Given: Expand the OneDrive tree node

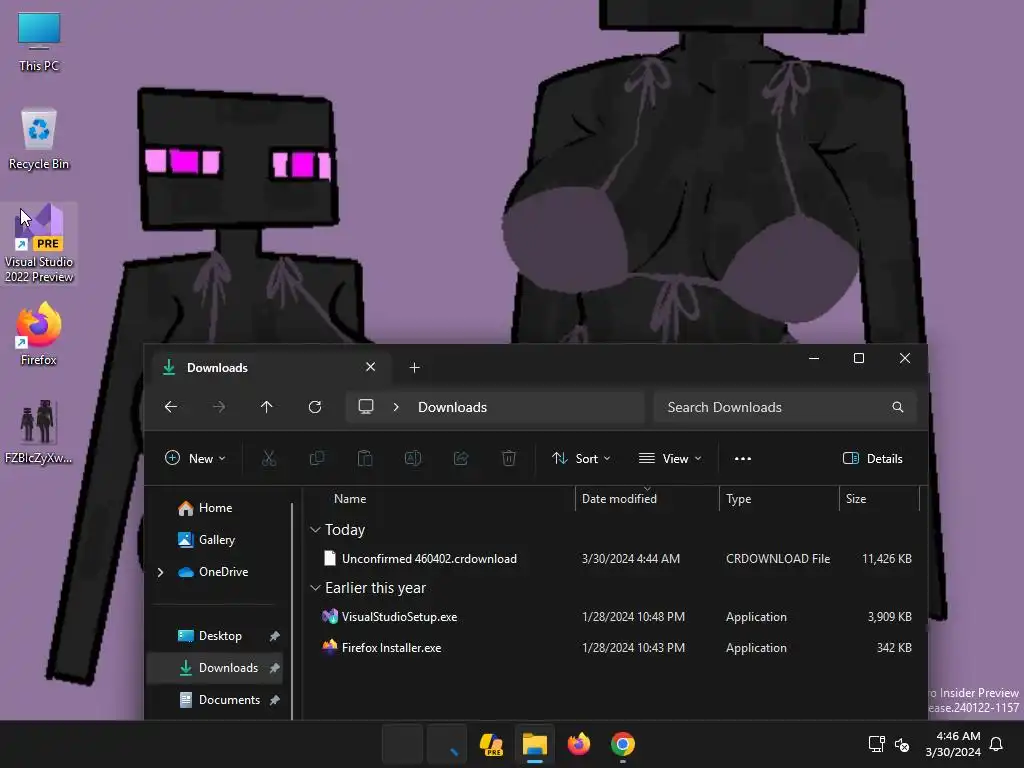Looking at the screenshot, I should [x=160, y=572].
